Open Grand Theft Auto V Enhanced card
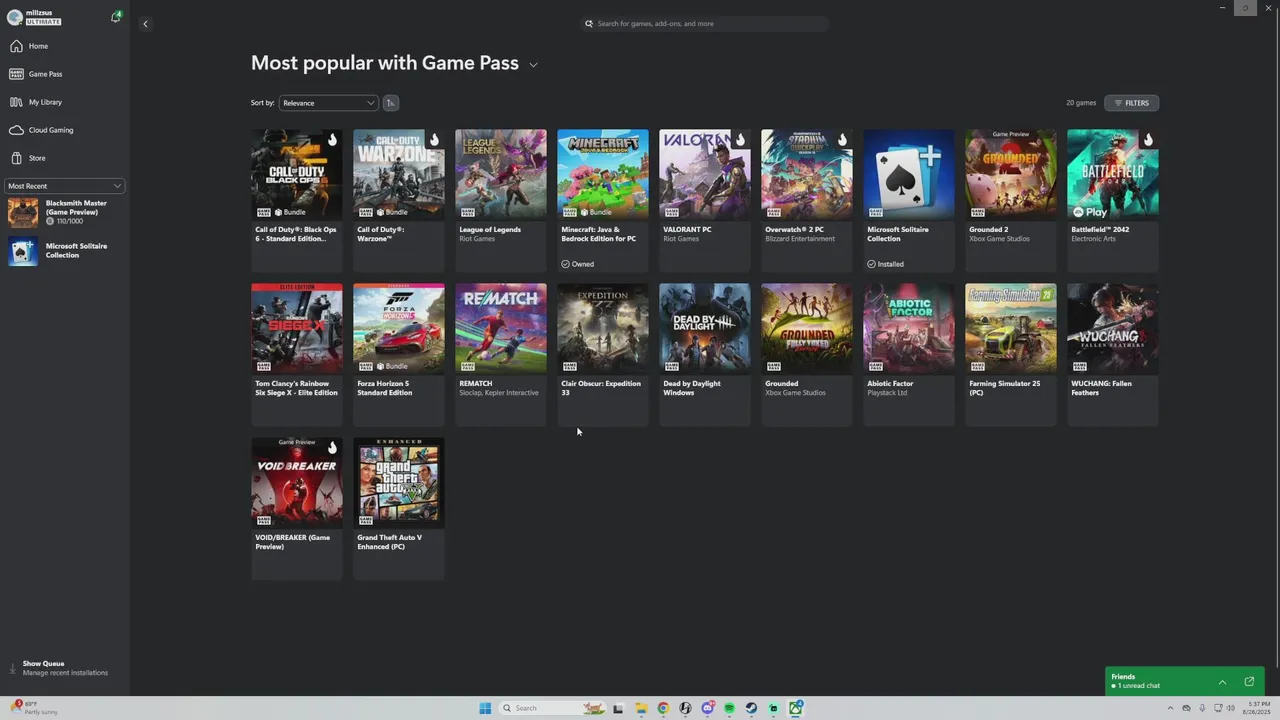Screen dimensions: 1280x720 [x=399, y=508]
